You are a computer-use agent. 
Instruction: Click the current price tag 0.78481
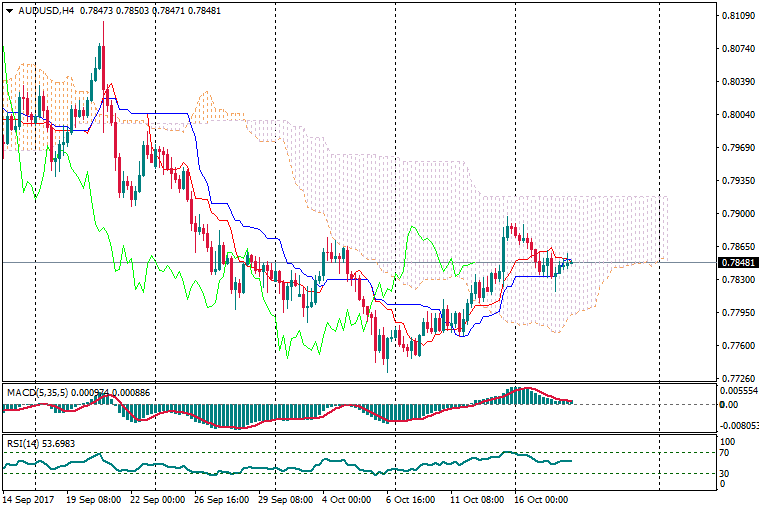point(737,263)
